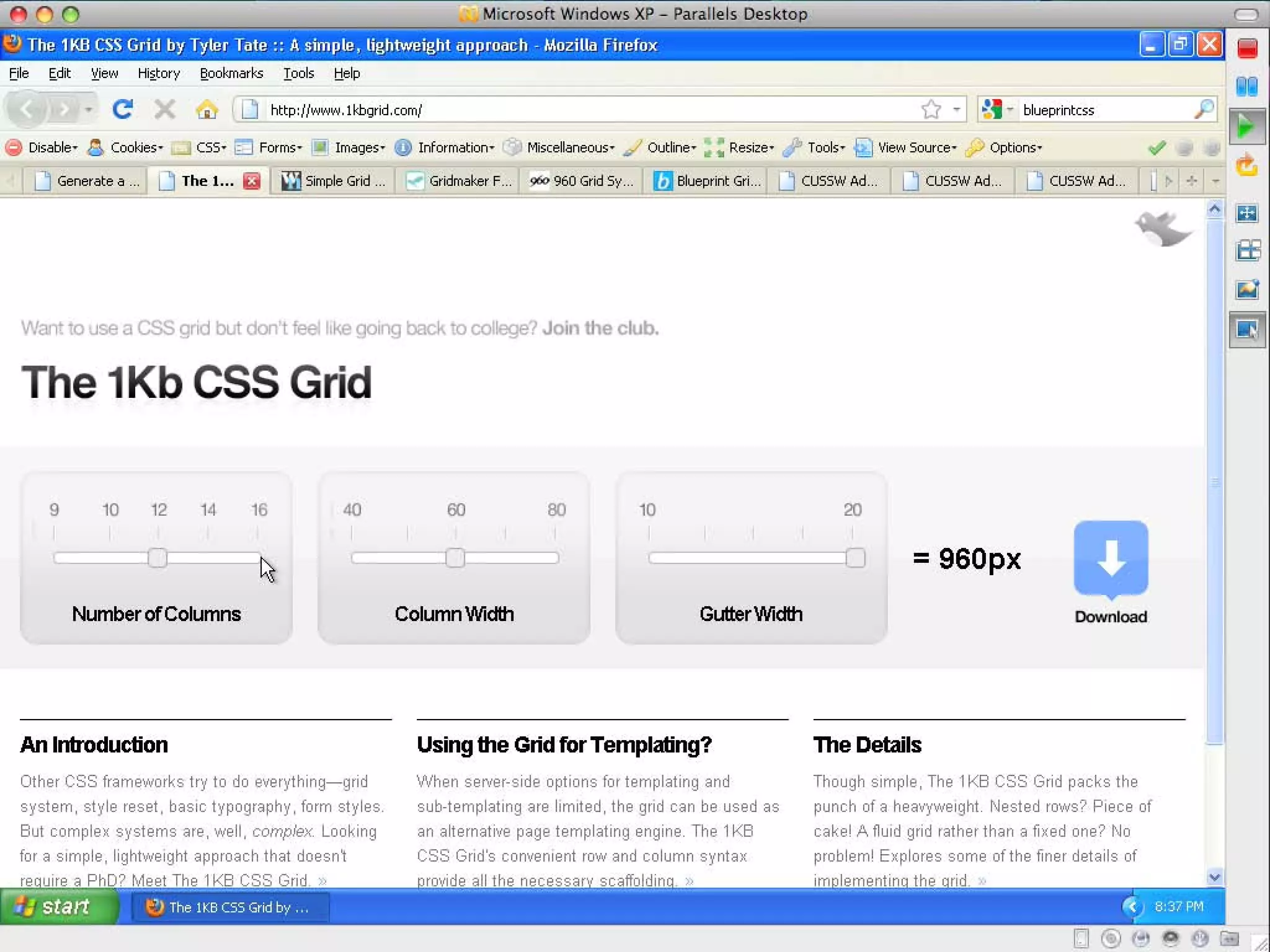Click the red stop icon in Parallels sidebar
This screenshot has height=952, width=1270.
tap(1247, 48)
